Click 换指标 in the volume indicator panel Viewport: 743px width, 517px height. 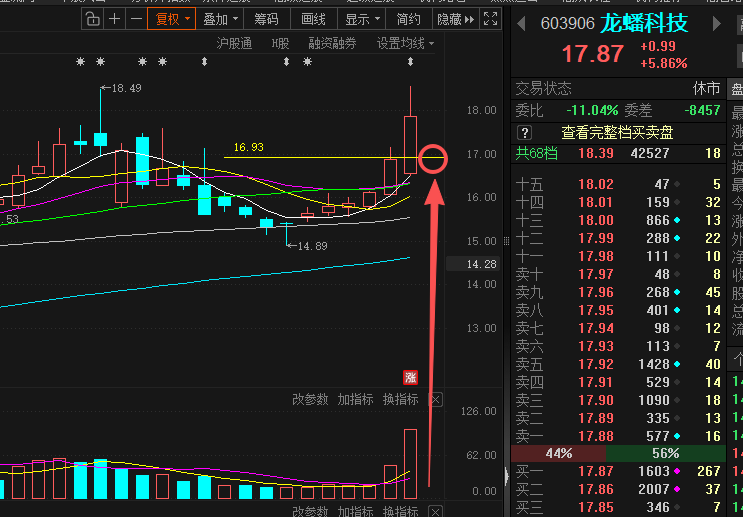point(401,399)
